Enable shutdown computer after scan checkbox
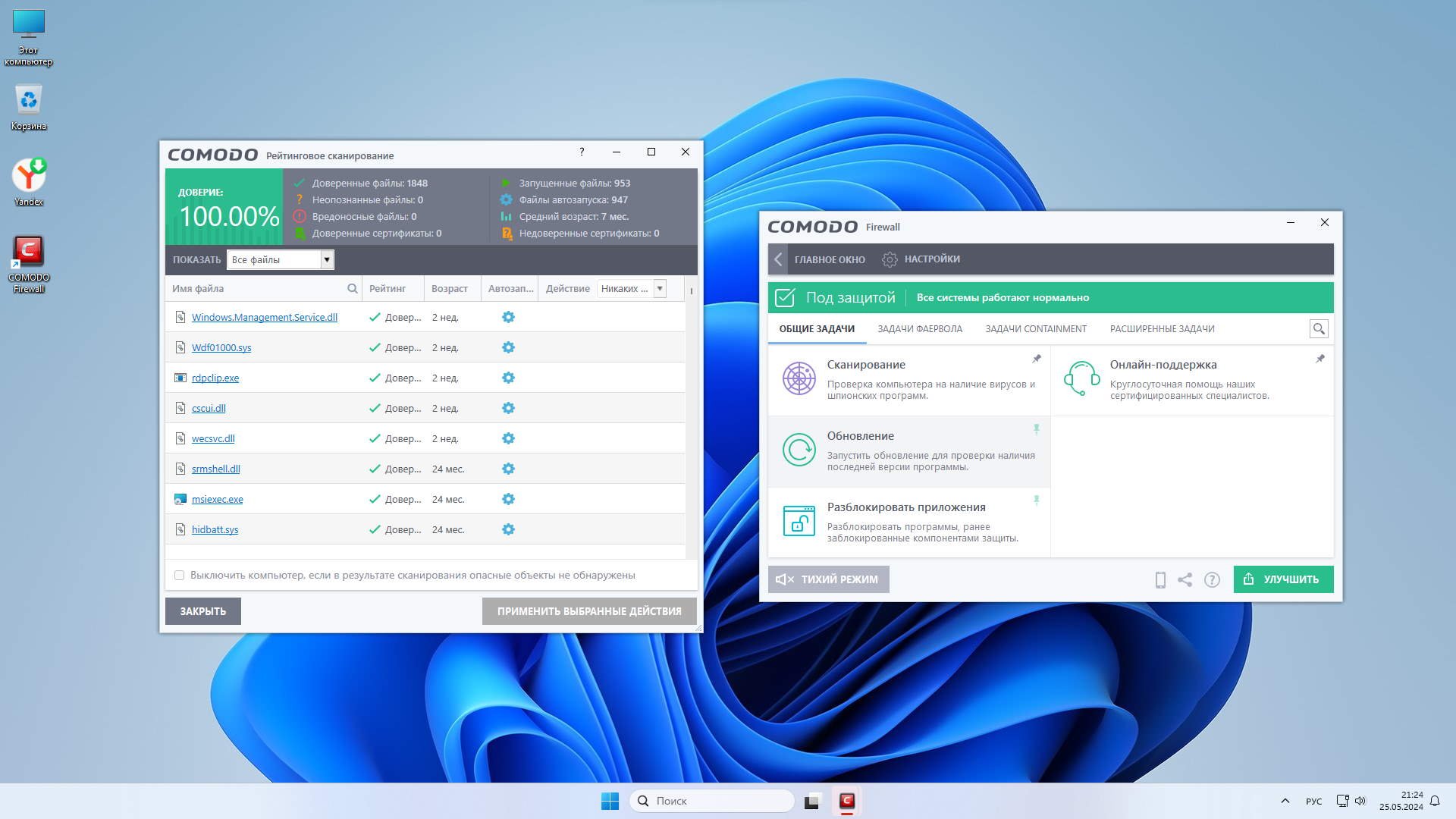 point(180,576)
